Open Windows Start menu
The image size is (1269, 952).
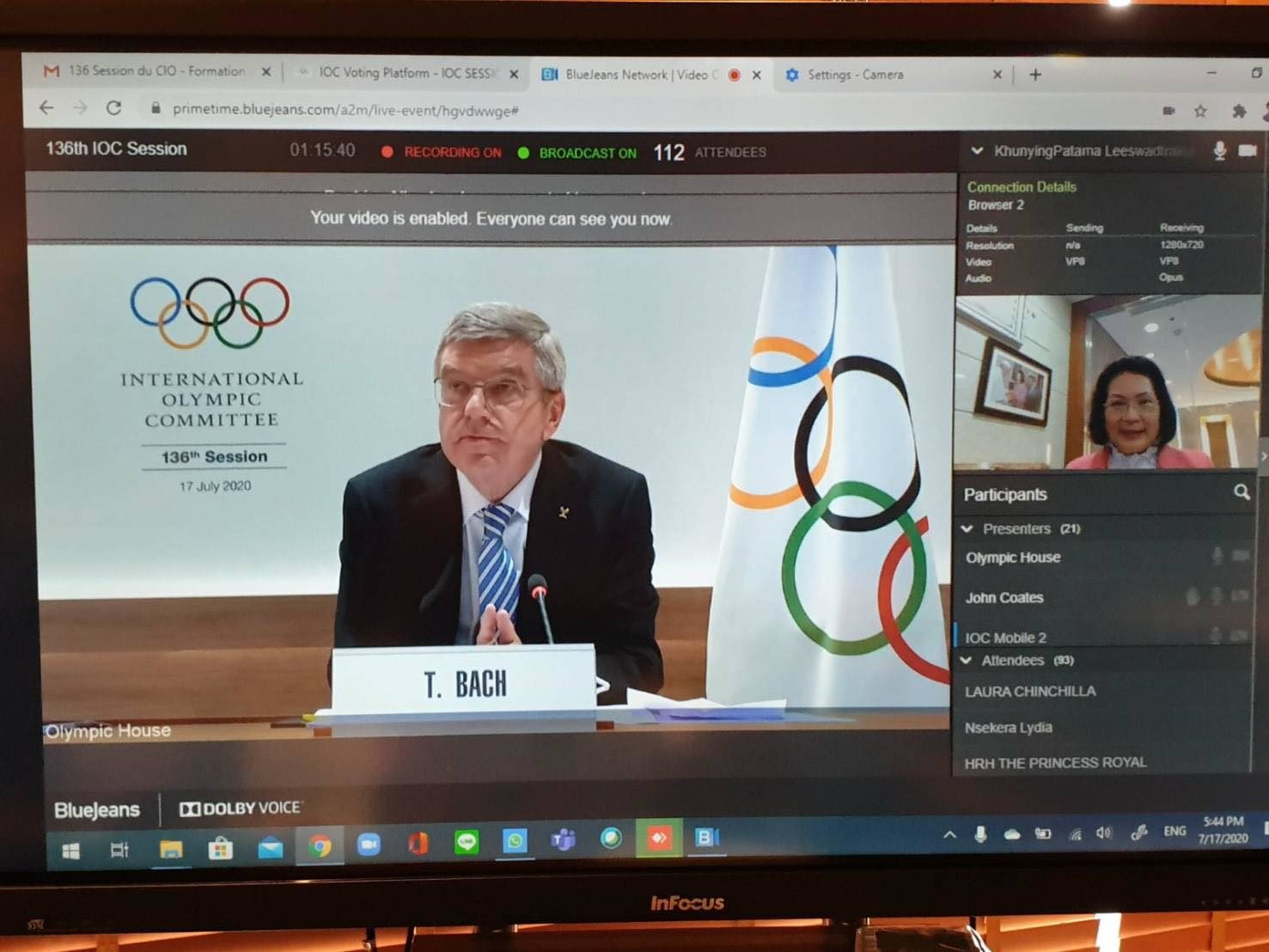click(71, 850)
